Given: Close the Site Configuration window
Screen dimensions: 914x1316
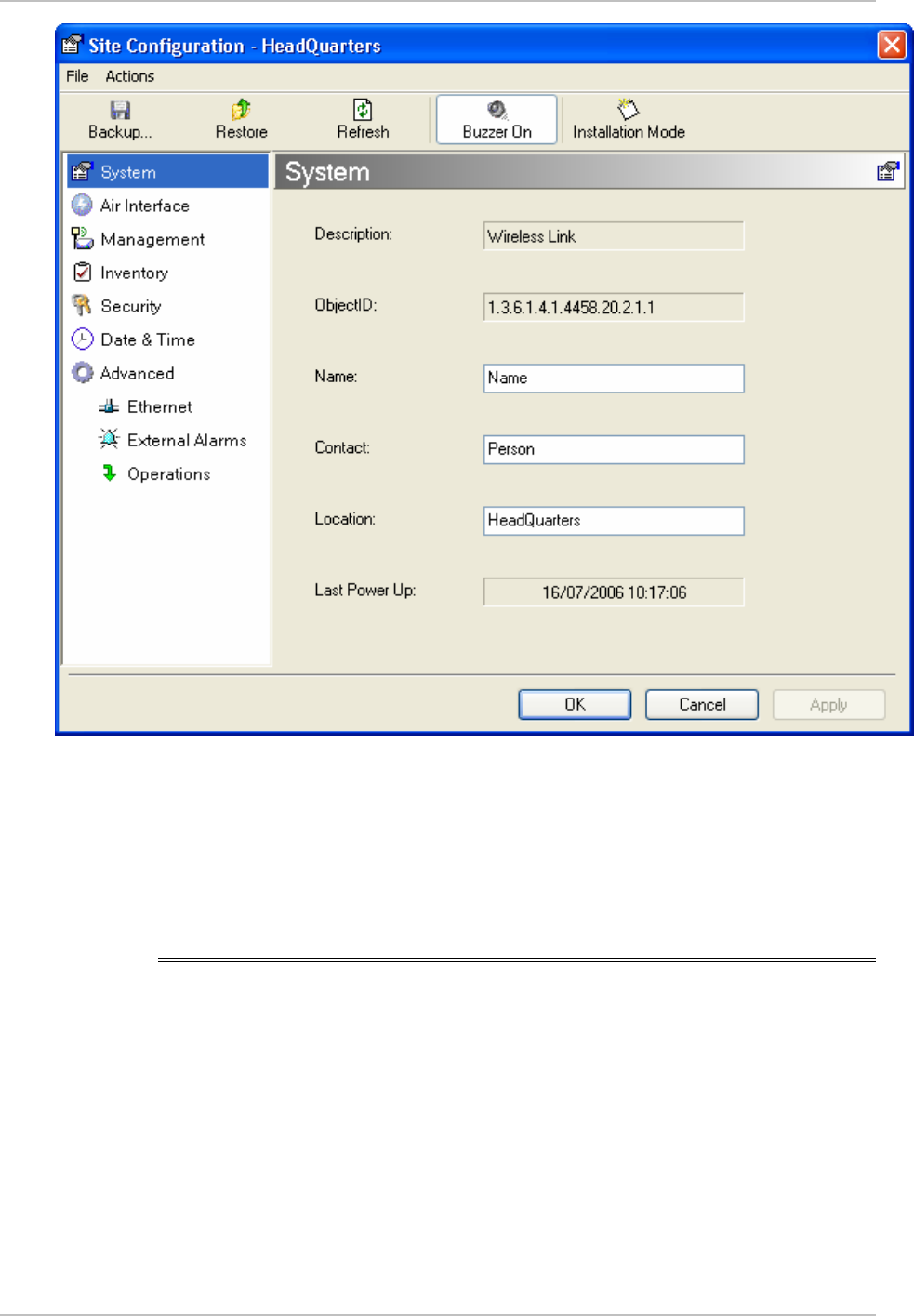Looking at the screenshot, I should [x=892, y=44].
